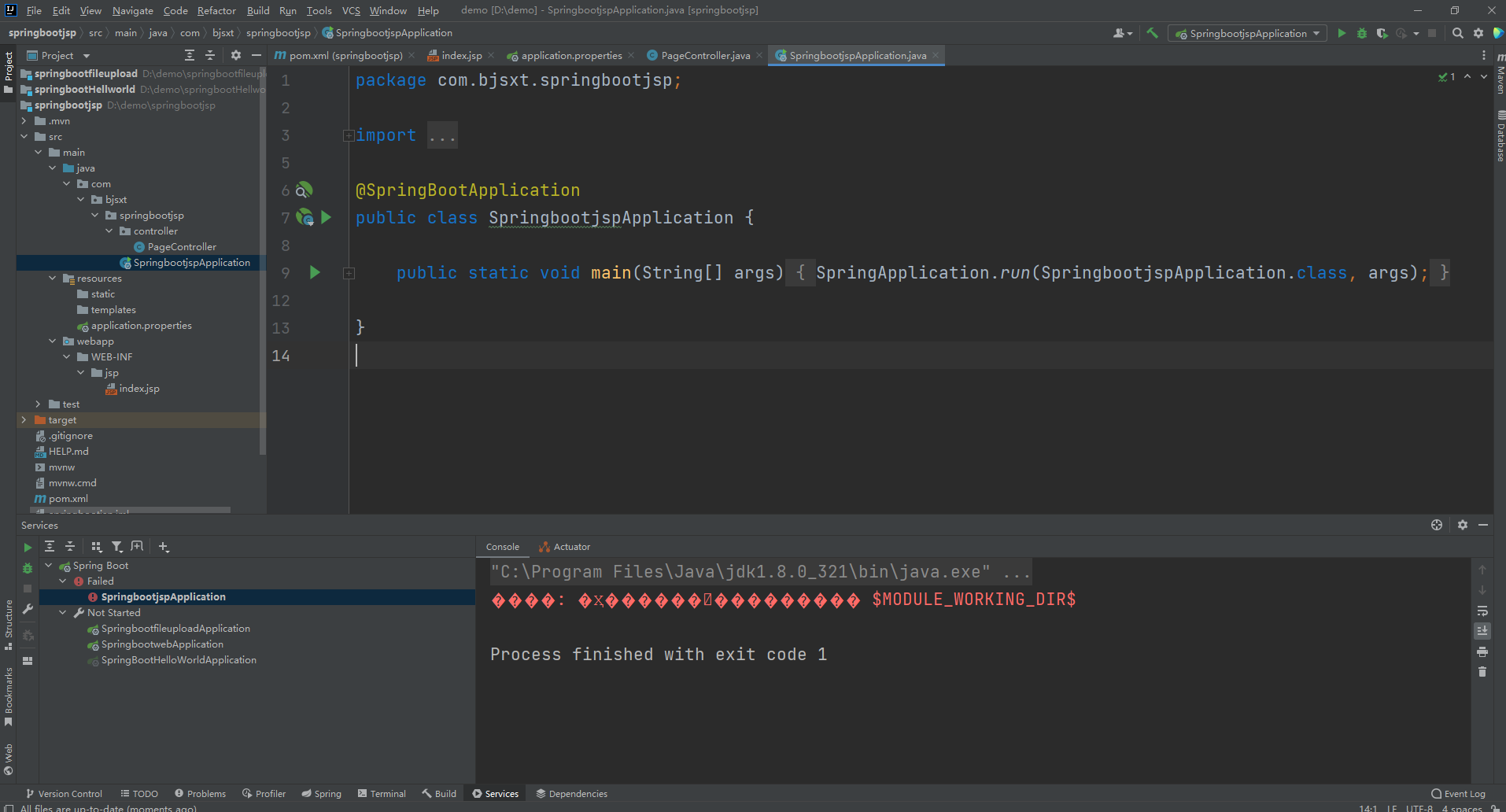This screenshot has width=1506, height=812.
Task: Open the Event Log button
Action: coord(1458,793)
